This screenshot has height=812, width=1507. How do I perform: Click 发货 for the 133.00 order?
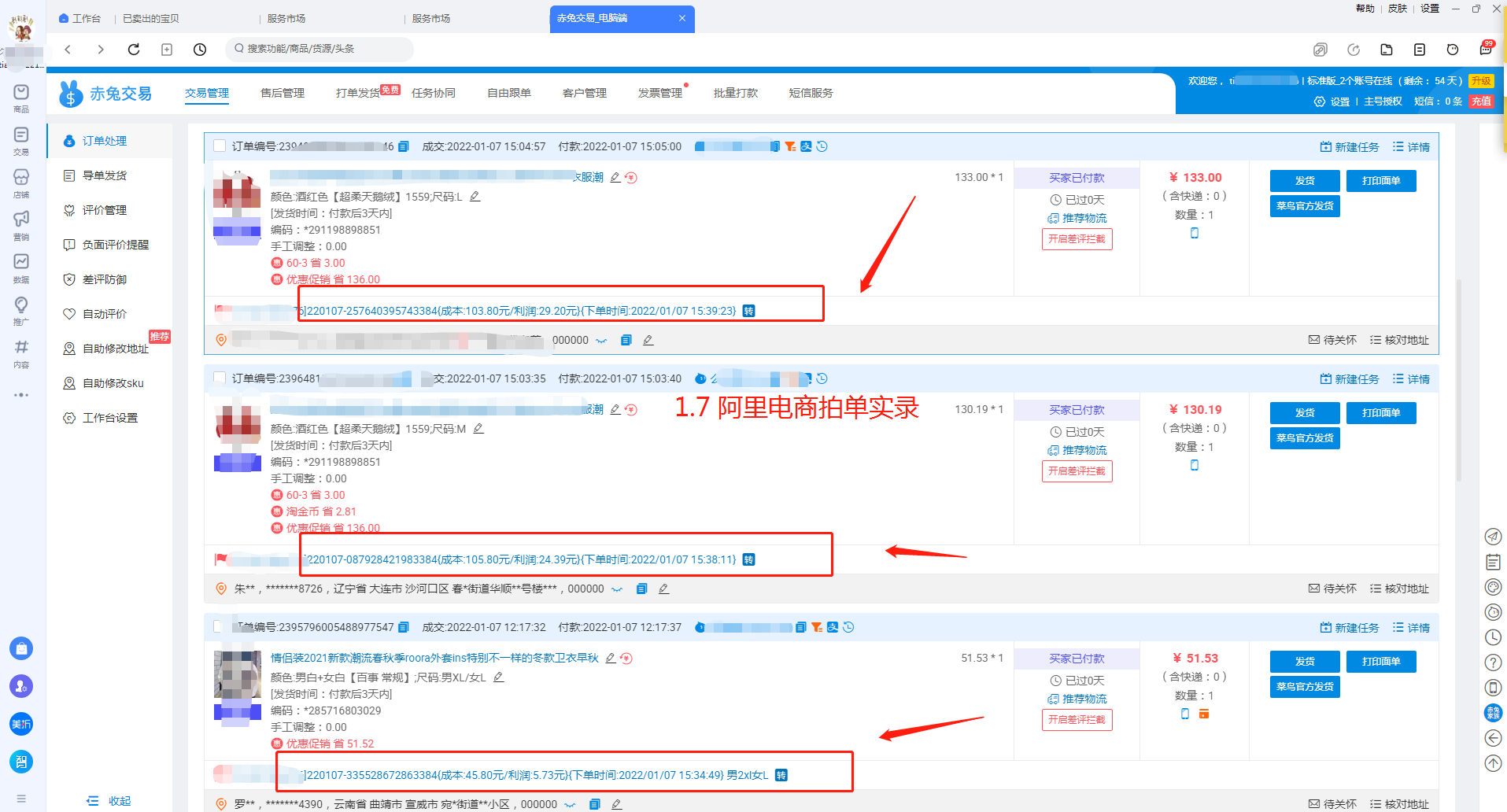coord(1305,181)
